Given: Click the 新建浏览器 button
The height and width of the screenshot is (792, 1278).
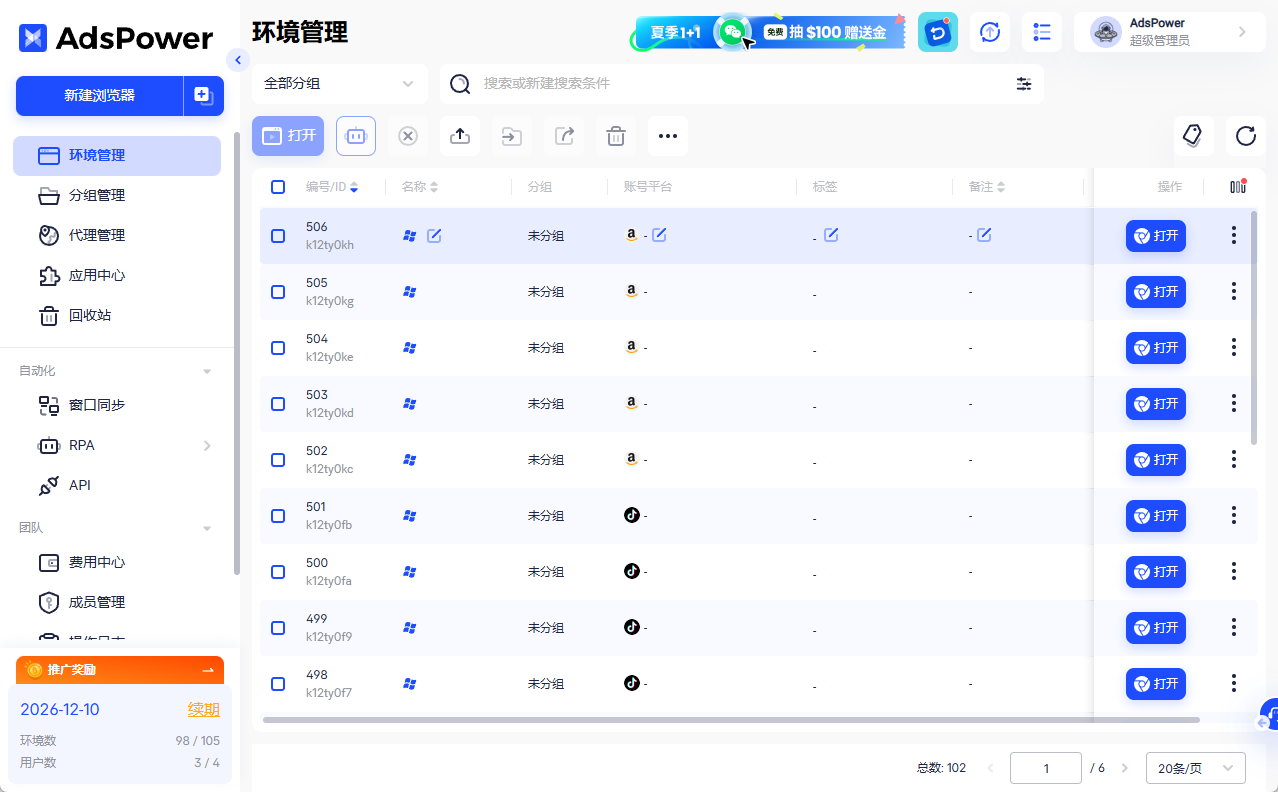Looking at the screenshot, I should click(99, 96).
